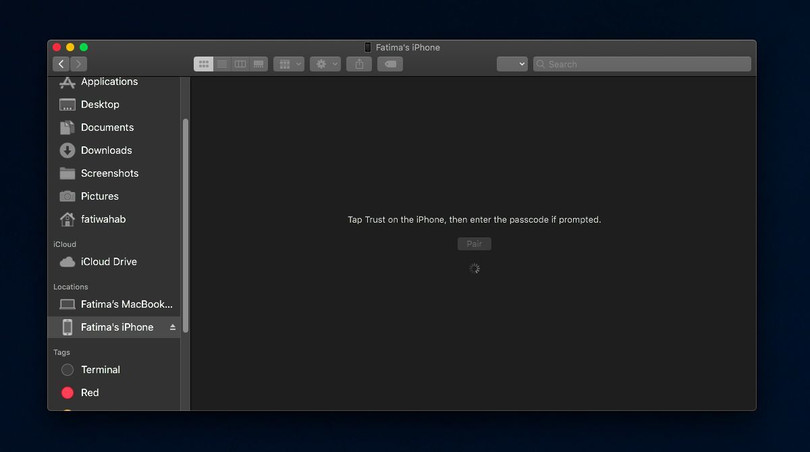Viewport: 810px width, 452px height.
Task: Select Screenshots label in sidebar
Action: click(110, 173)
